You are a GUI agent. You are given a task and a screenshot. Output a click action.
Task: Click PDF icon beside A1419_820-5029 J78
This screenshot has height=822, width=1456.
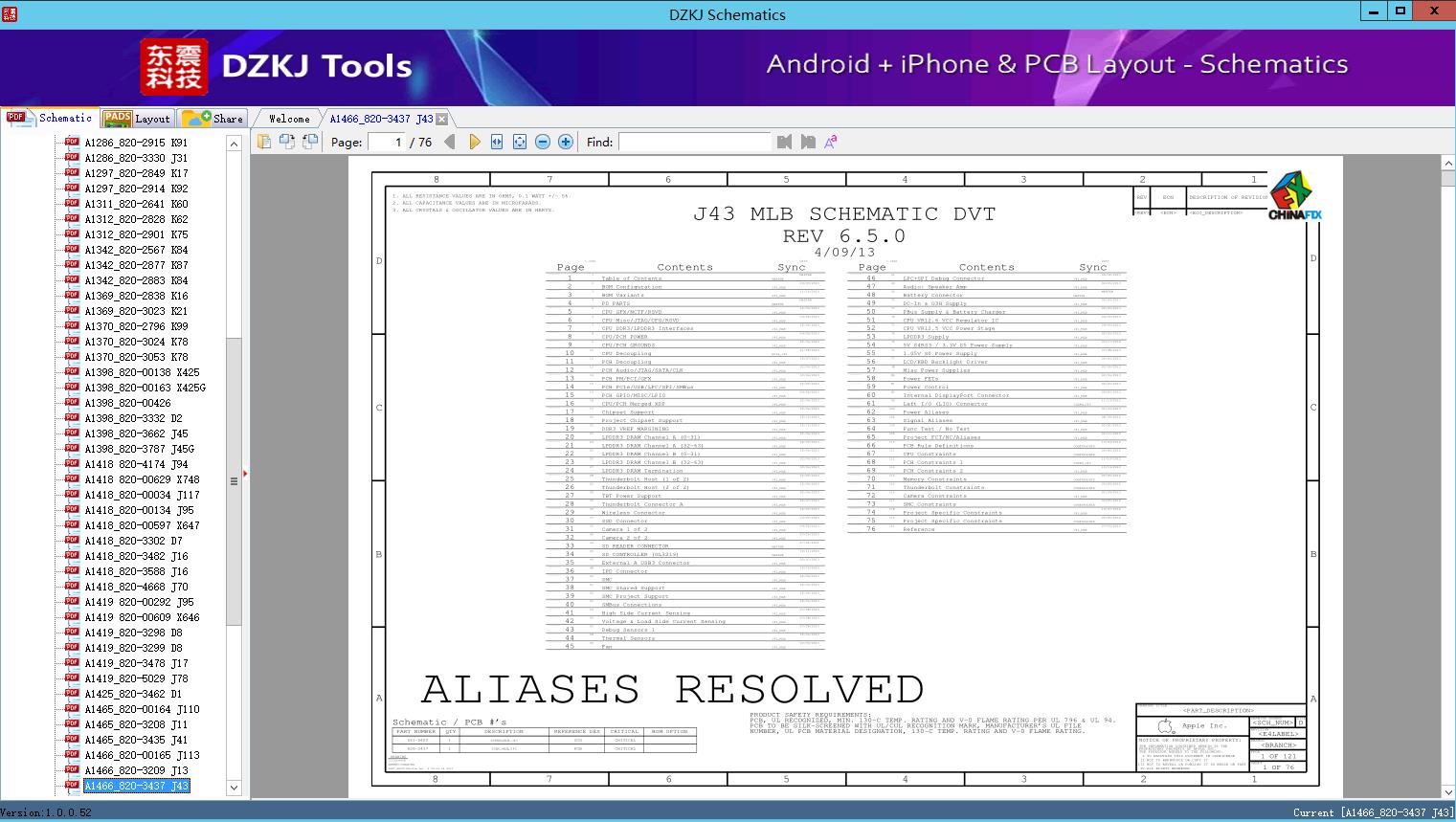pos(72,678)
